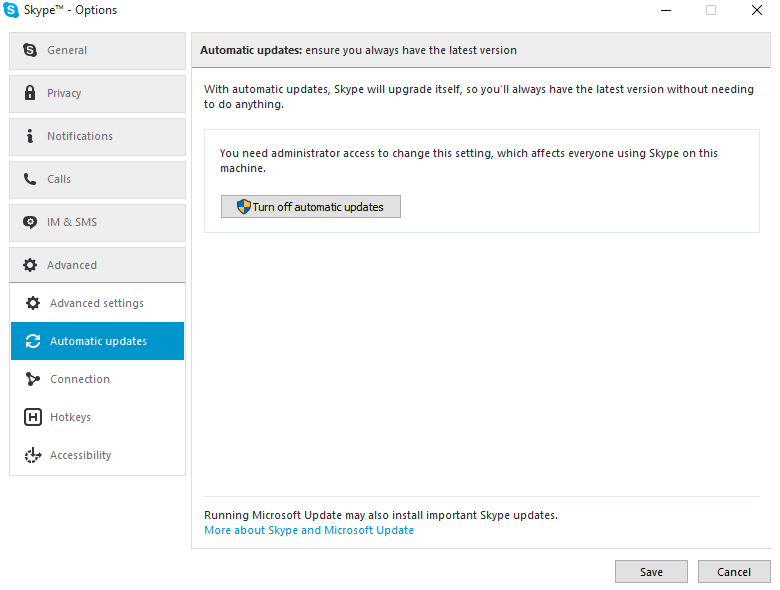Screen dimensions: 780x590
Task: Minimize the Skype Options window
Action: pos(666,10)
